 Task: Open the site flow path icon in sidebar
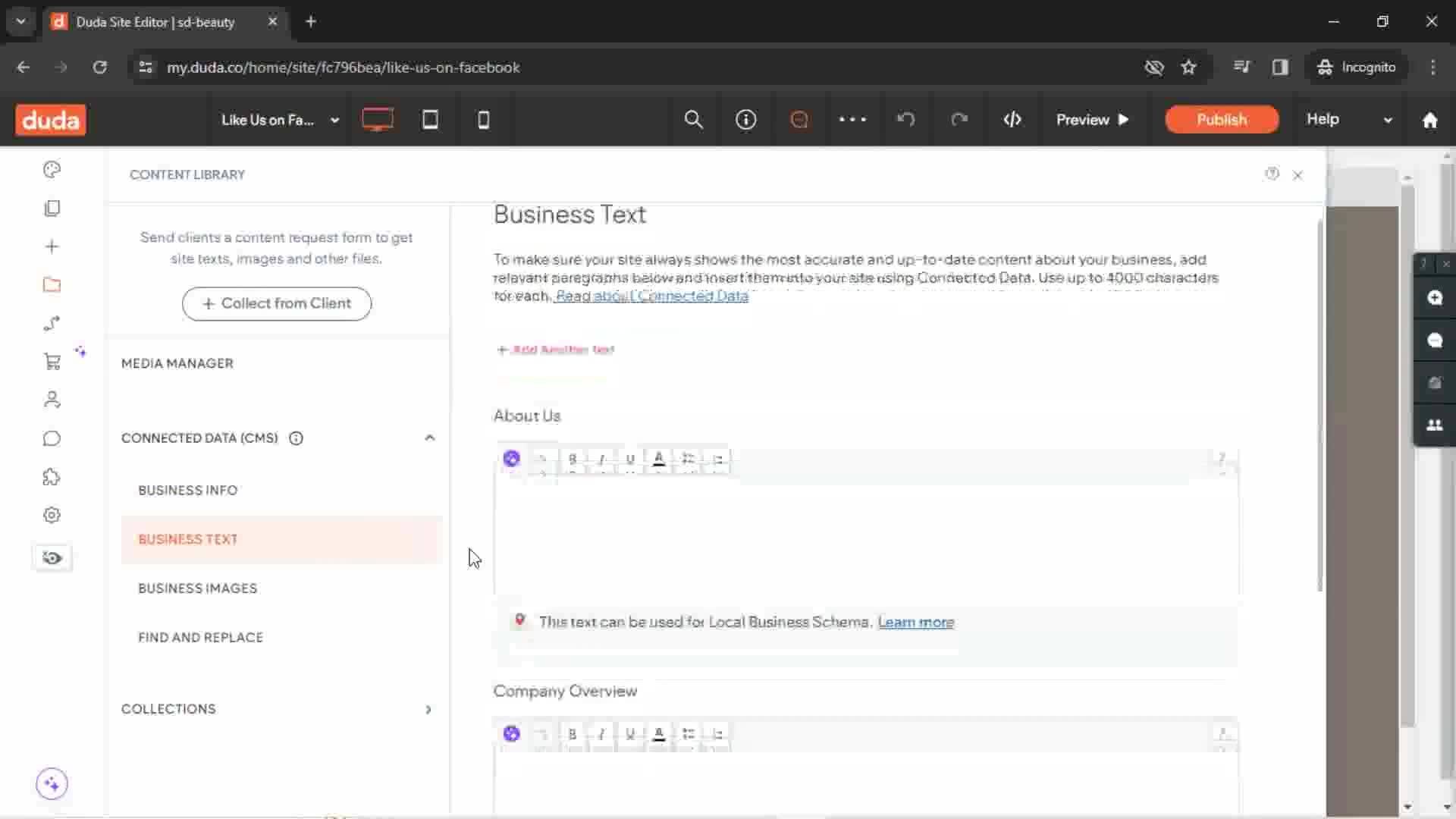pos(52,324)
